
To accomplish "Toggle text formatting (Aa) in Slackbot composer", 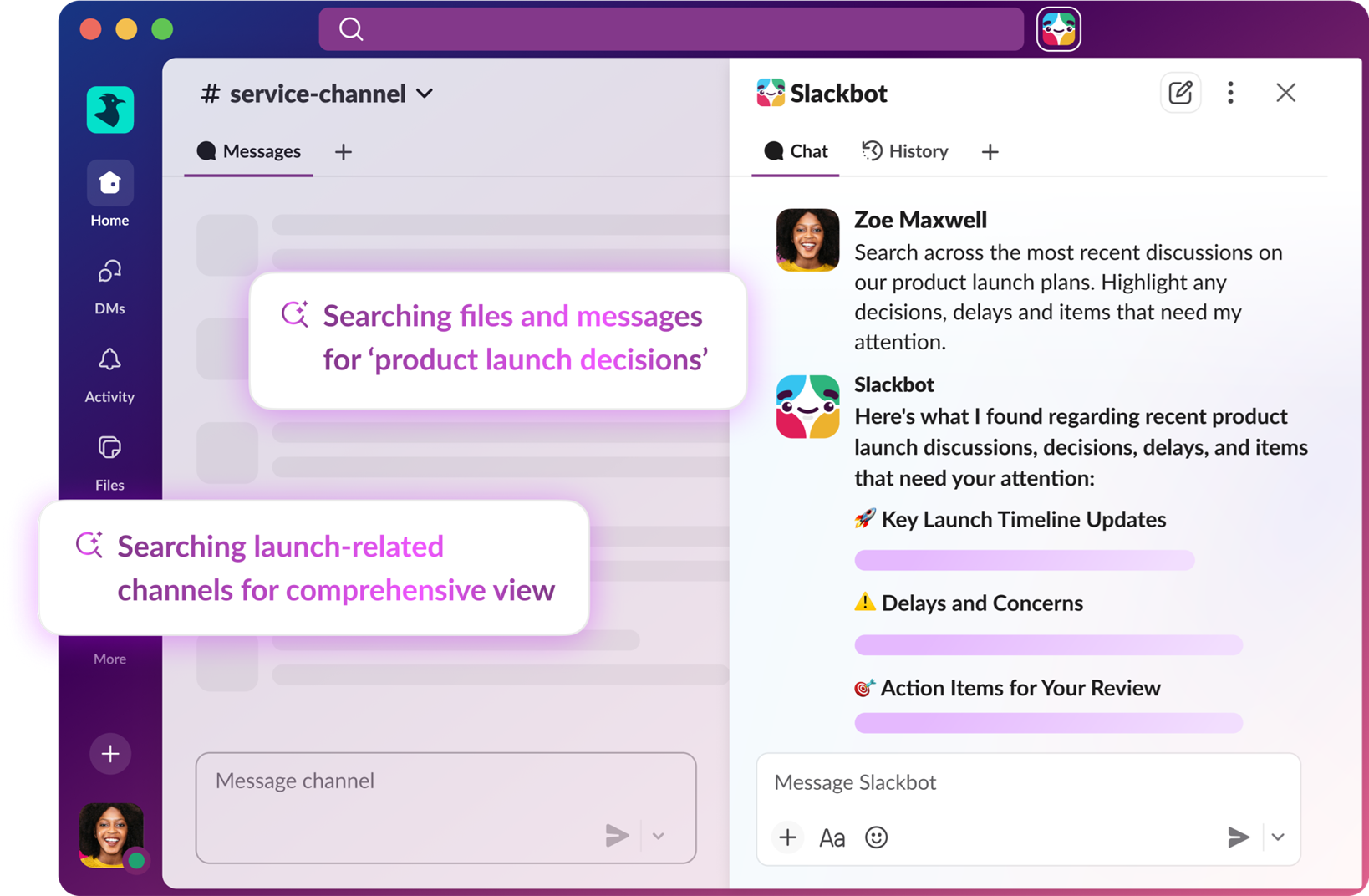I will (832, 837).
